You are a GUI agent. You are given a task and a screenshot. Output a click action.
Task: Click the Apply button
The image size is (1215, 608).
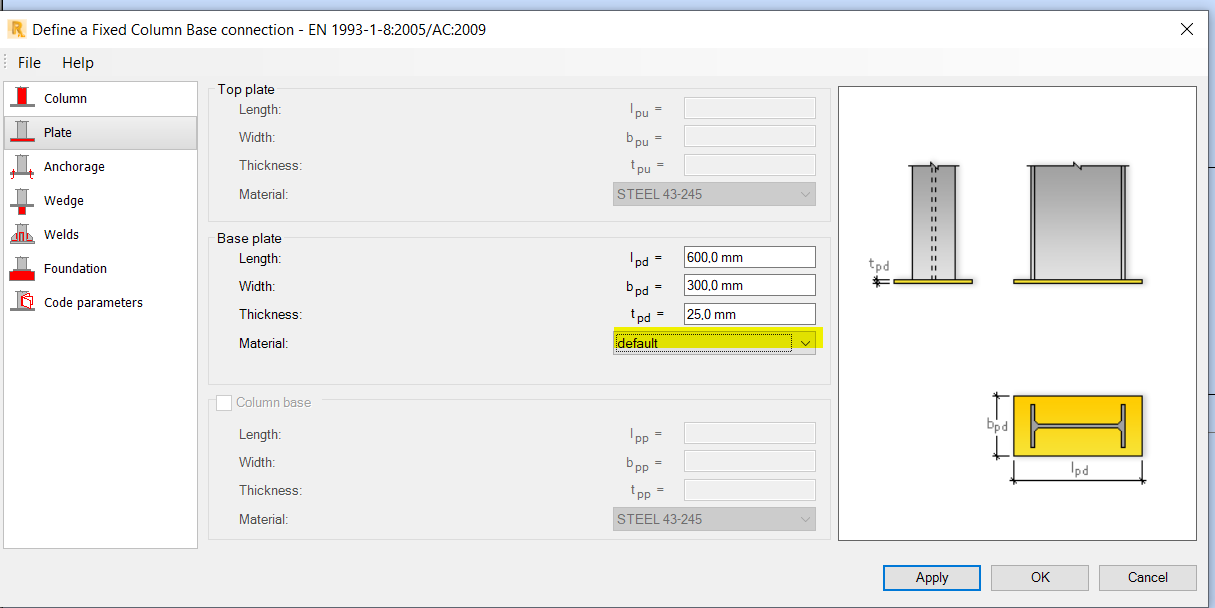(932, 577)
